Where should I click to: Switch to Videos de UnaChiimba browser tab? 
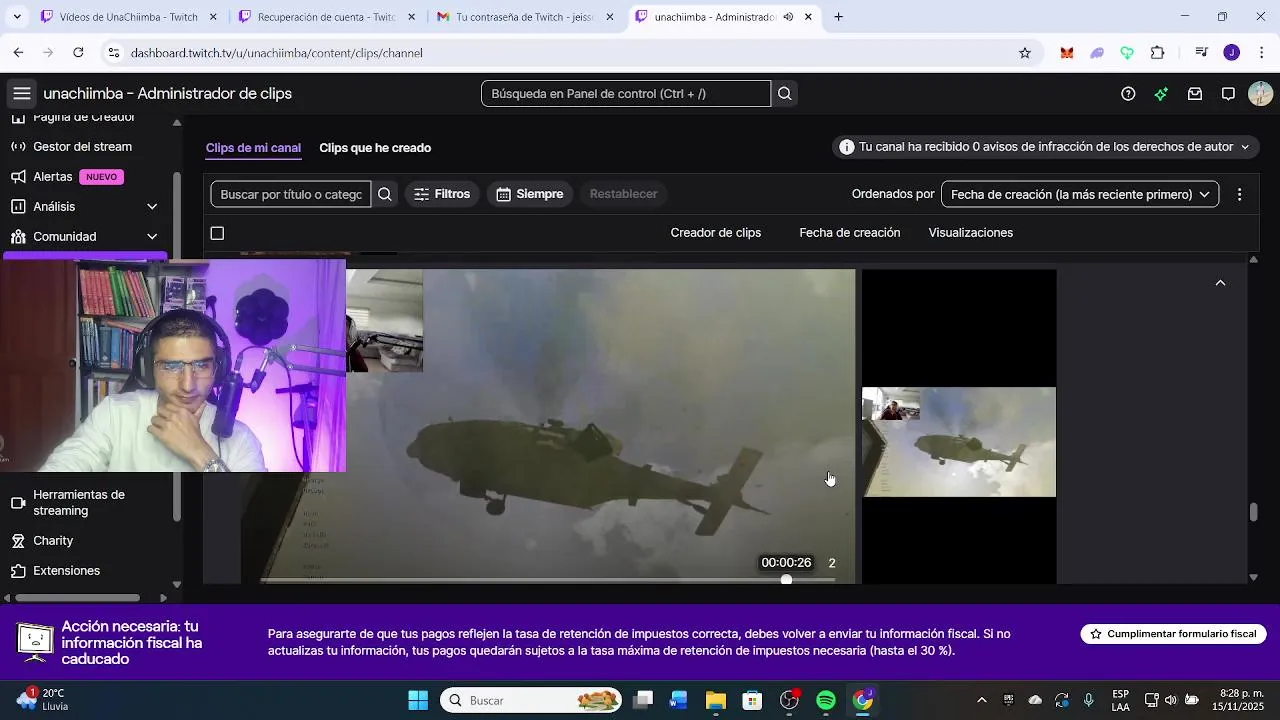(129, 17)
